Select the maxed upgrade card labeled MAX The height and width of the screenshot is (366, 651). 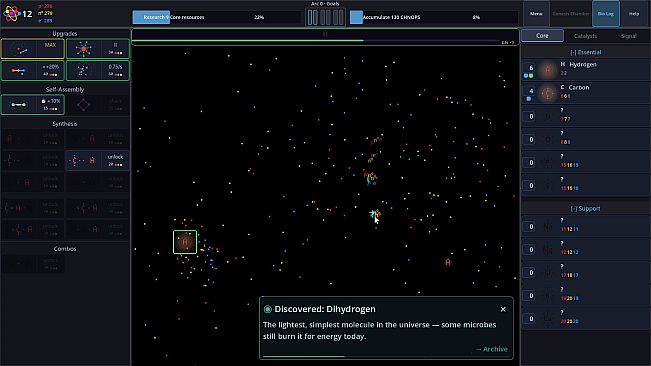33,49
